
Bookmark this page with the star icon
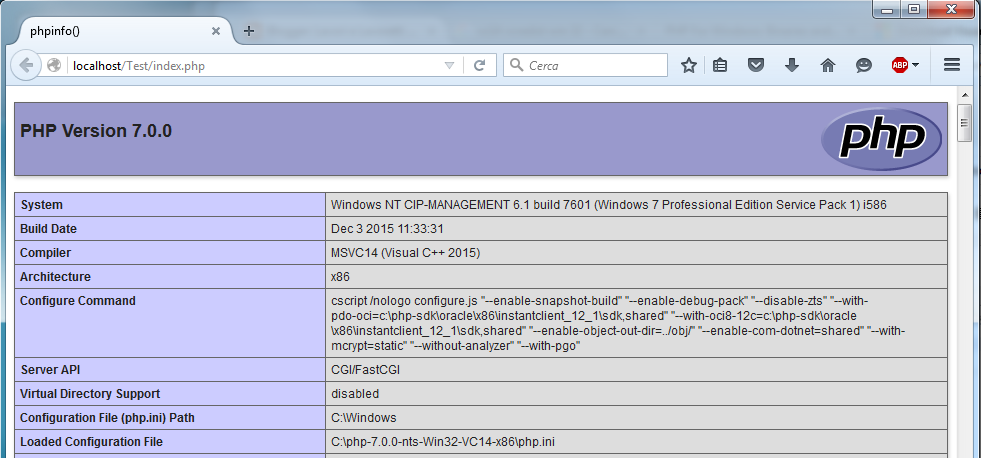tap(689, 65)
